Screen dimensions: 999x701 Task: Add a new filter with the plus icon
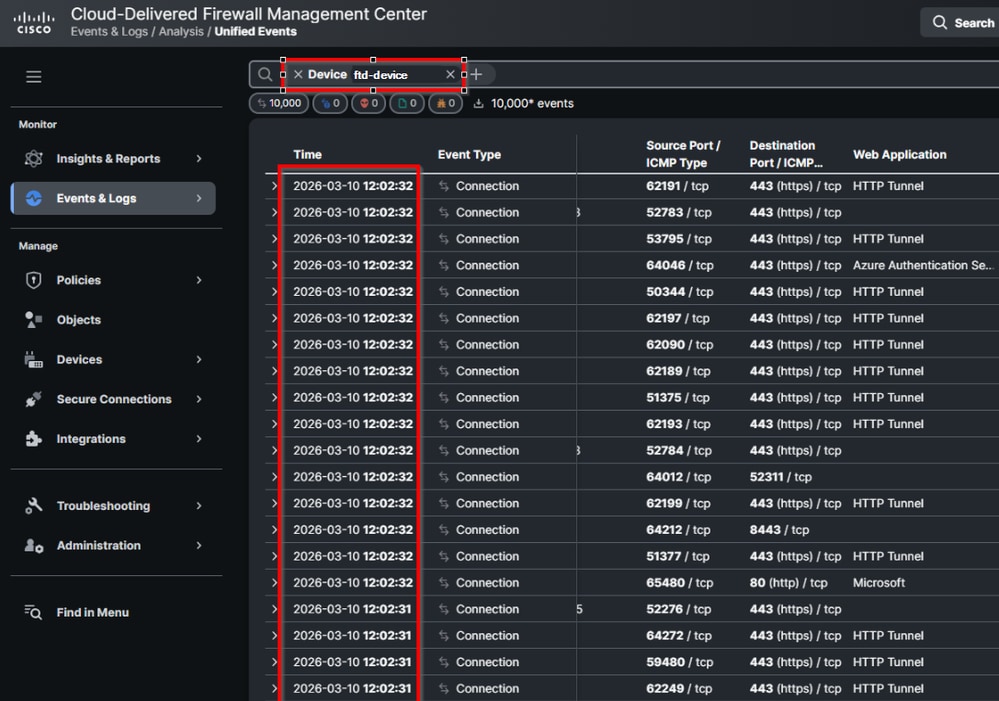click(477, 74)
